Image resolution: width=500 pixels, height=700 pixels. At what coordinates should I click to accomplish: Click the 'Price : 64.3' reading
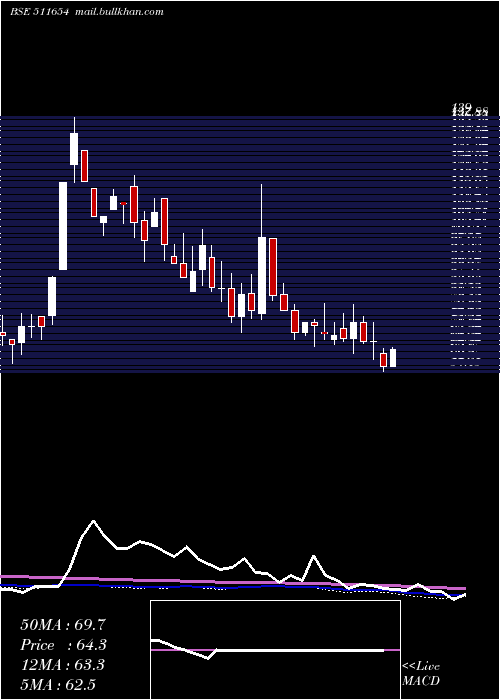pyautogui.click(x=64, y=645)
